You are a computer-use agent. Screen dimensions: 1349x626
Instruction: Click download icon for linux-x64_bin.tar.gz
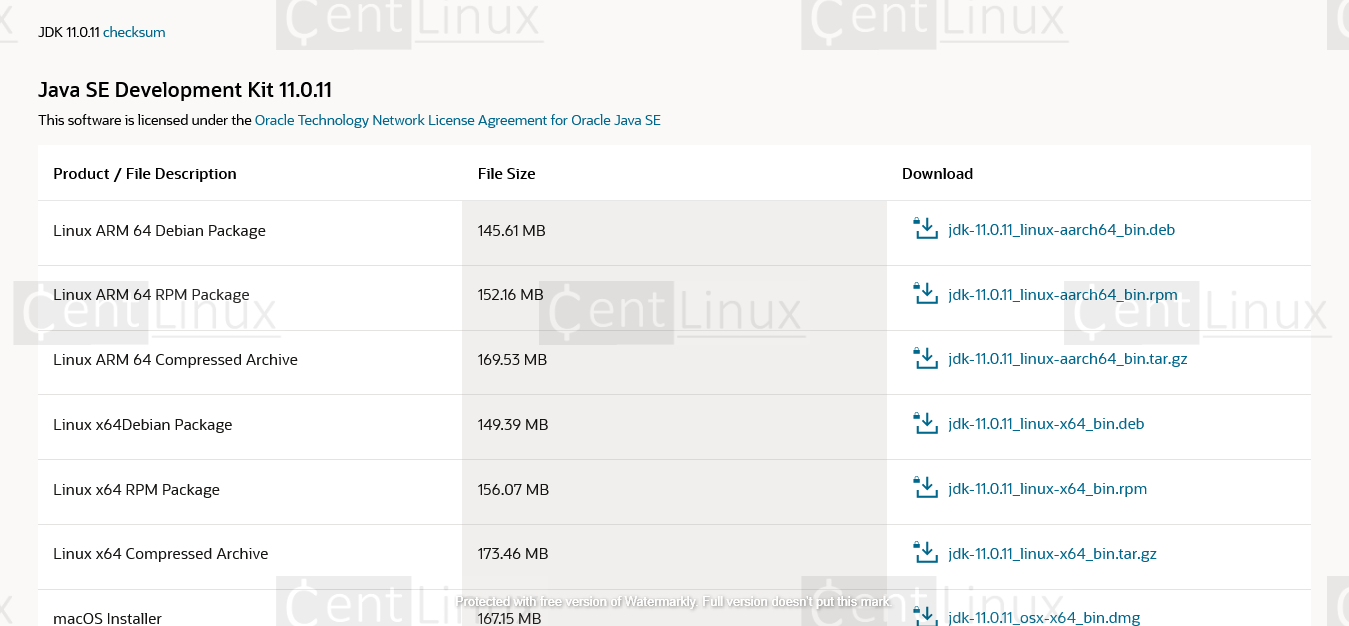[x=926, y=552]
